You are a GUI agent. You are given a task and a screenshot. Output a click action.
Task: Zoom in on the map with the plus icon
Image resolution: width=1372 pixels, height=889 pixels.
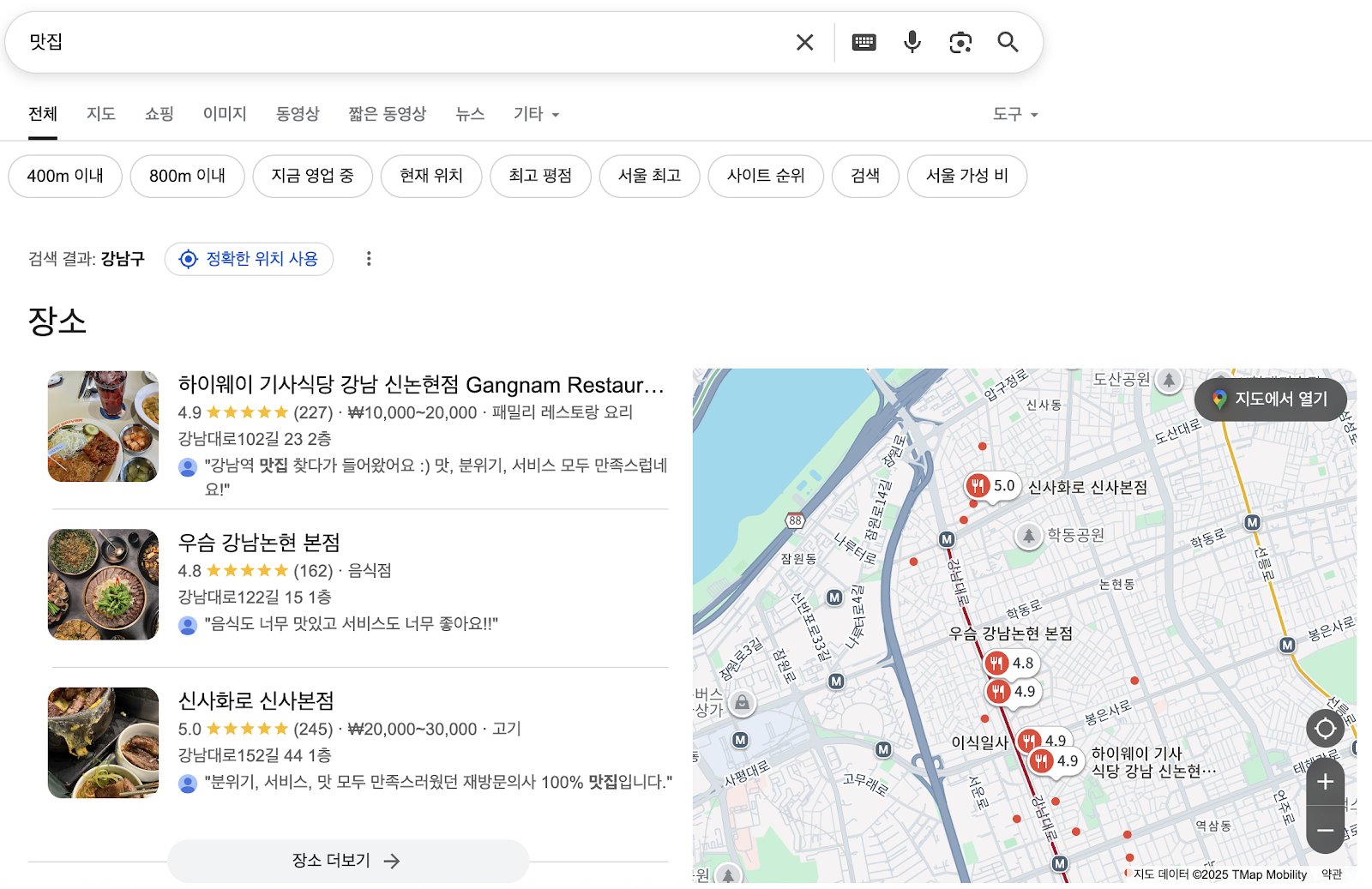[x=1324, y=781]
